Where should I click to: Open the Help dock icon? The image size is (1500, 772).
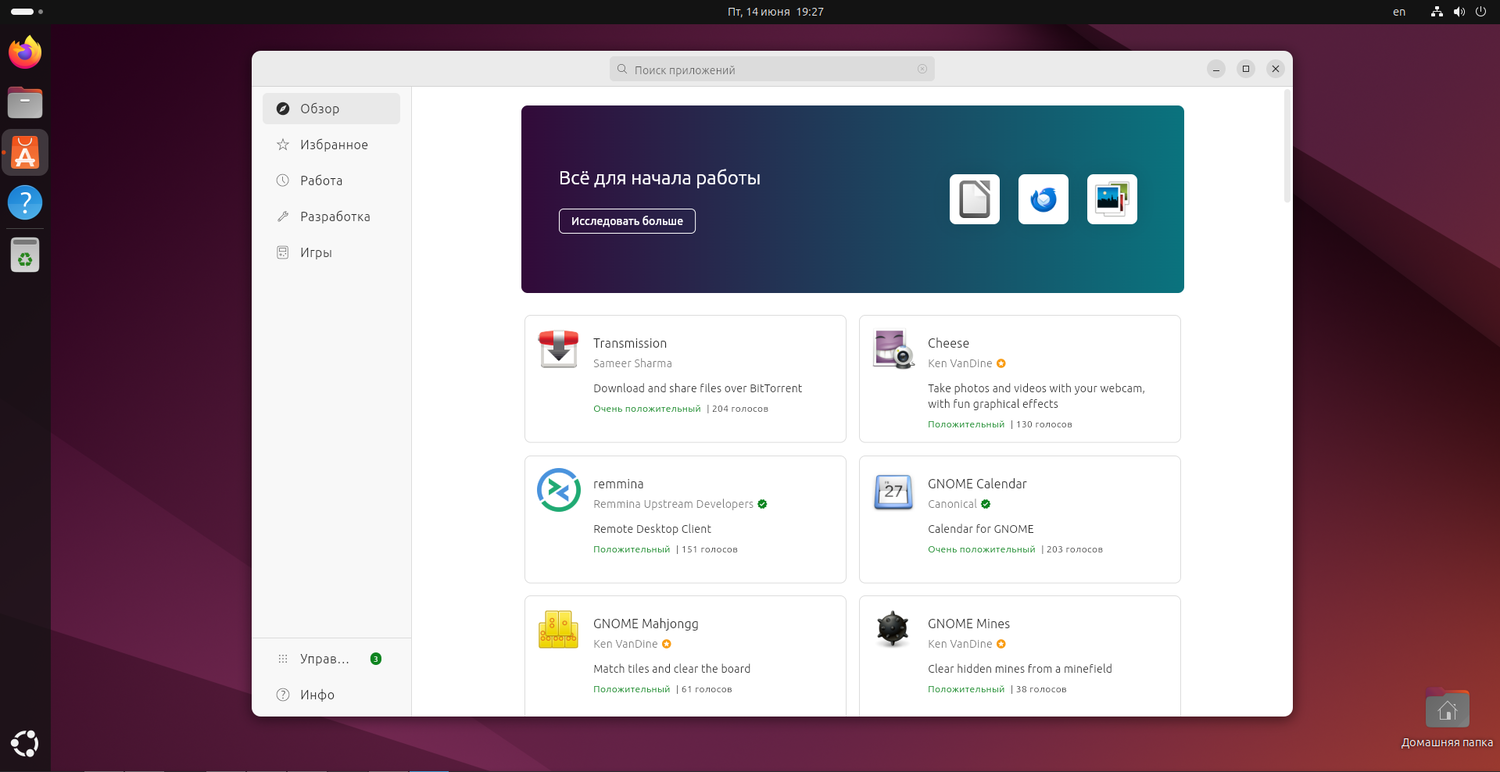point(25,203)
